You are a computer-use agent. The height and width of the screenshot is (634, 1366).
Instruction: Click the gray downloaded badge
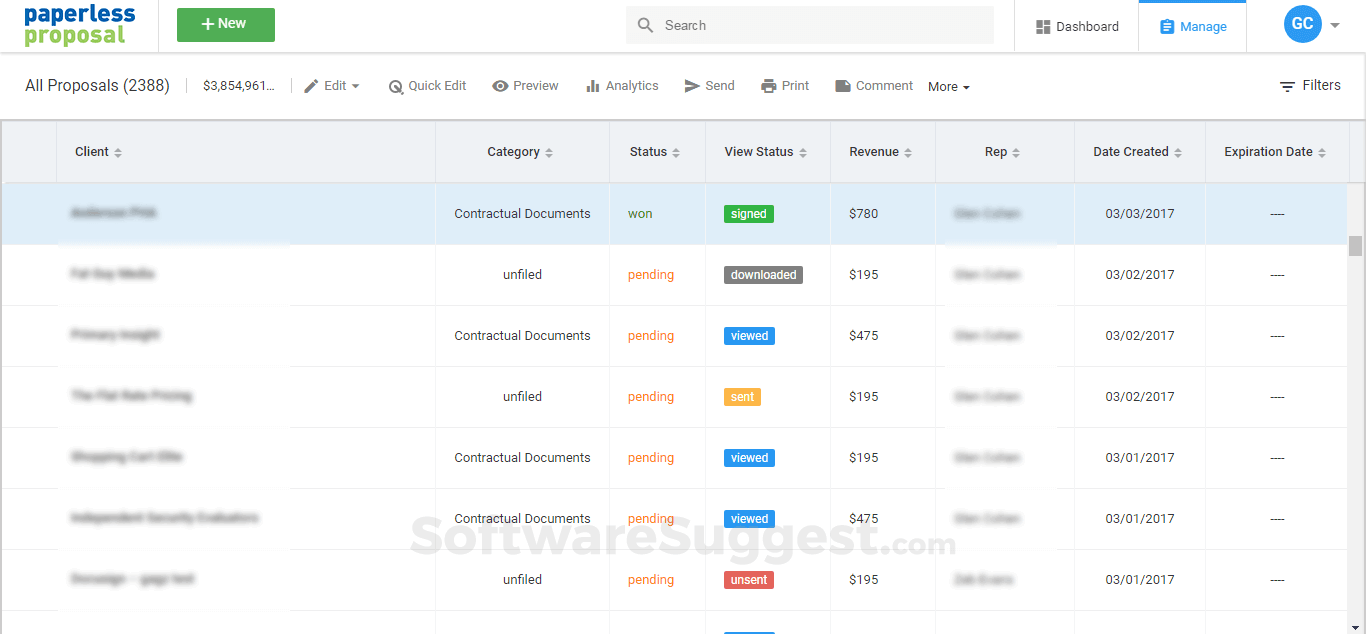[763, 275]
